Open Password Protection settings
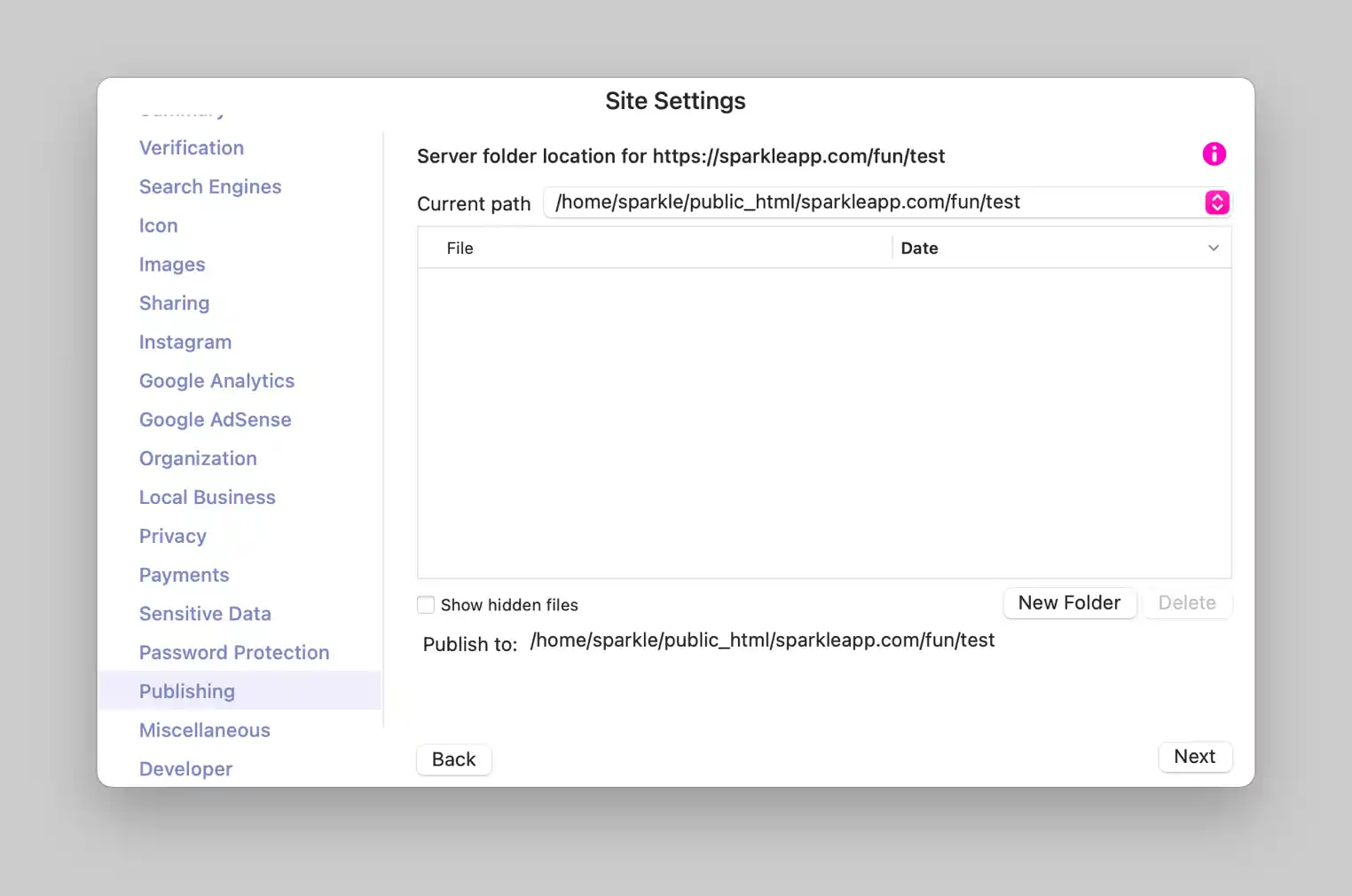Viewport: 1352px width, 896px height. [x=234, y=653]
